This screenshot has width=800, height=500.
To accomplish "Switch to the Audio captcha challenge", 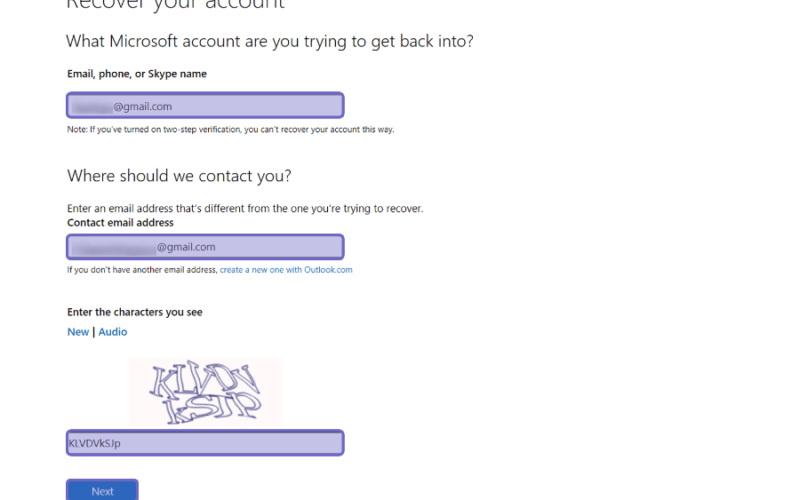I will pos(113,332).
